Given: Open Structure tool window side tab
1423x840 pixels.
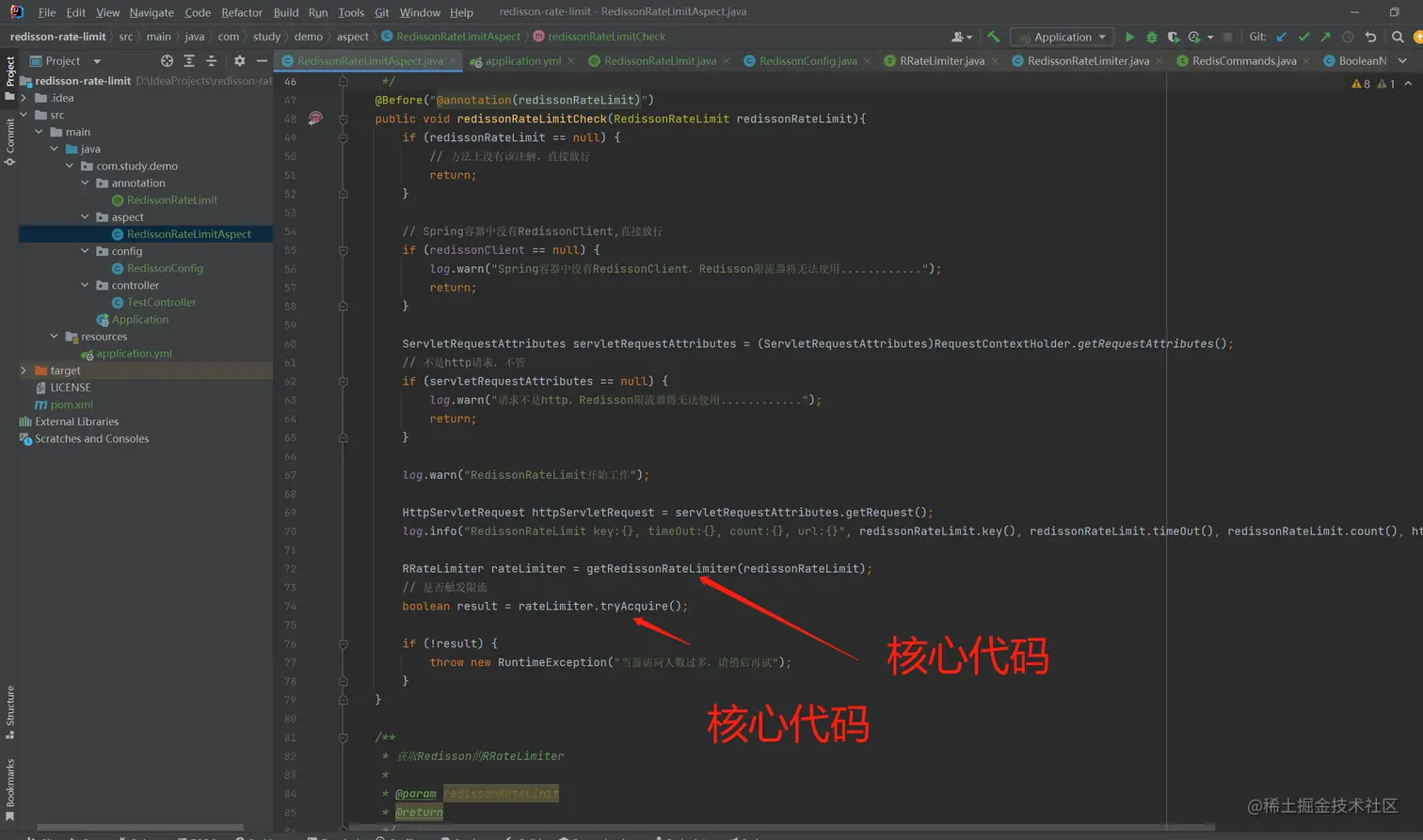Looking at the screenshot, I should 9,711.
